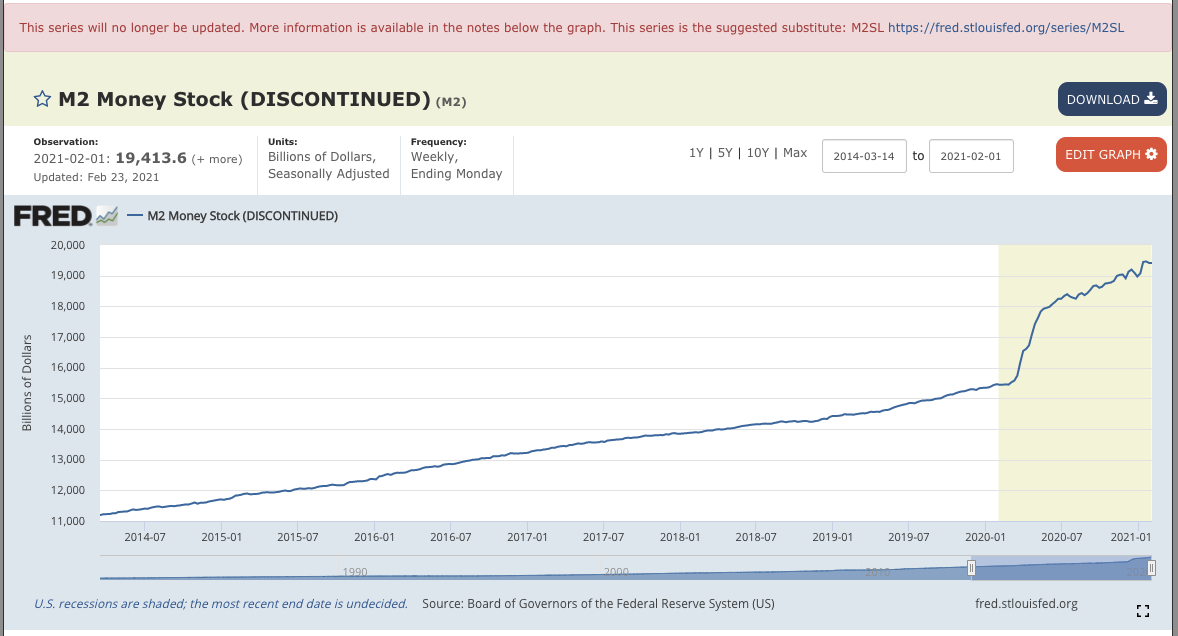Select the 1Y time range
1178x636 pixels.
pyautogui.click(x=696, y=153)
